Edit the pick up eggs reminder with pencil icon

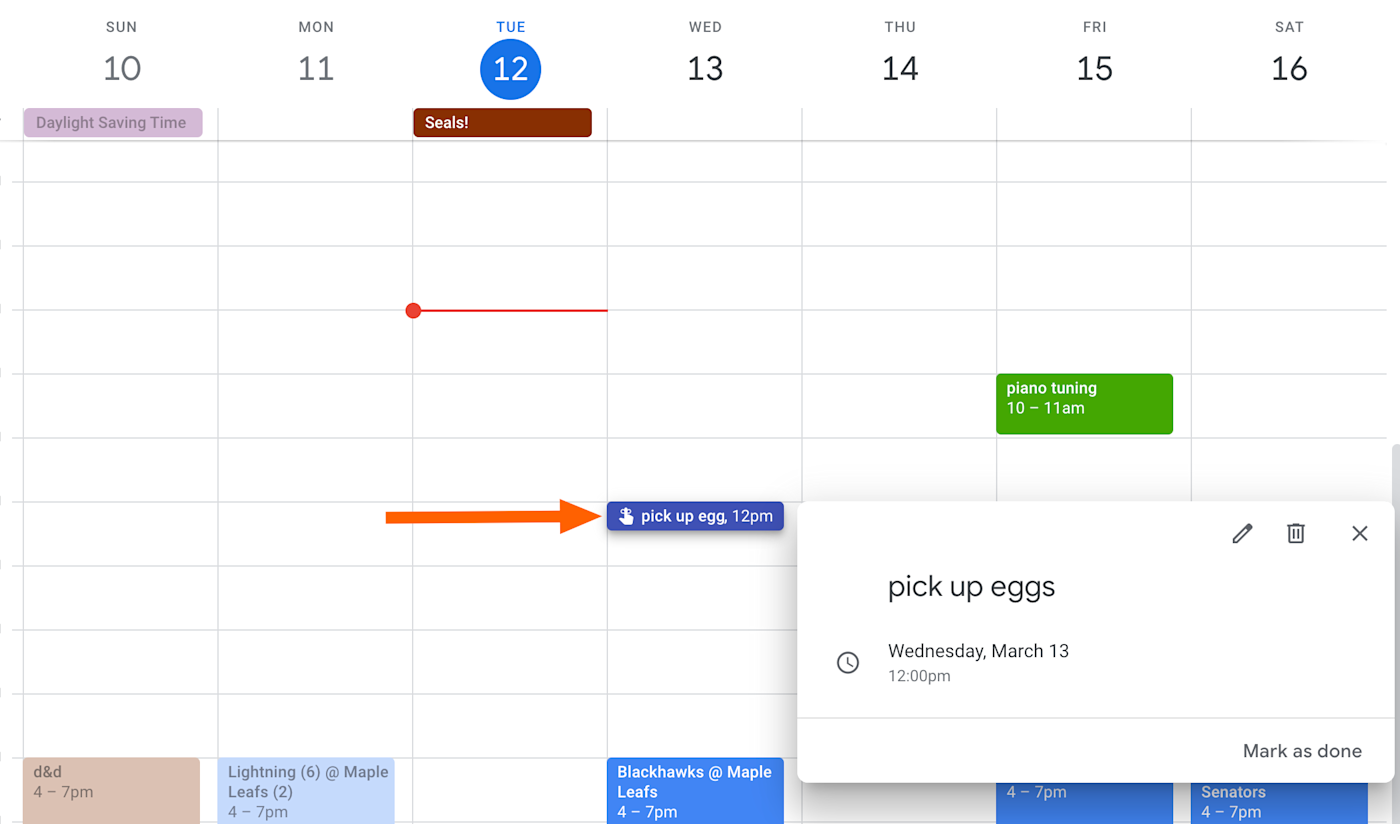click(1242, 533)
